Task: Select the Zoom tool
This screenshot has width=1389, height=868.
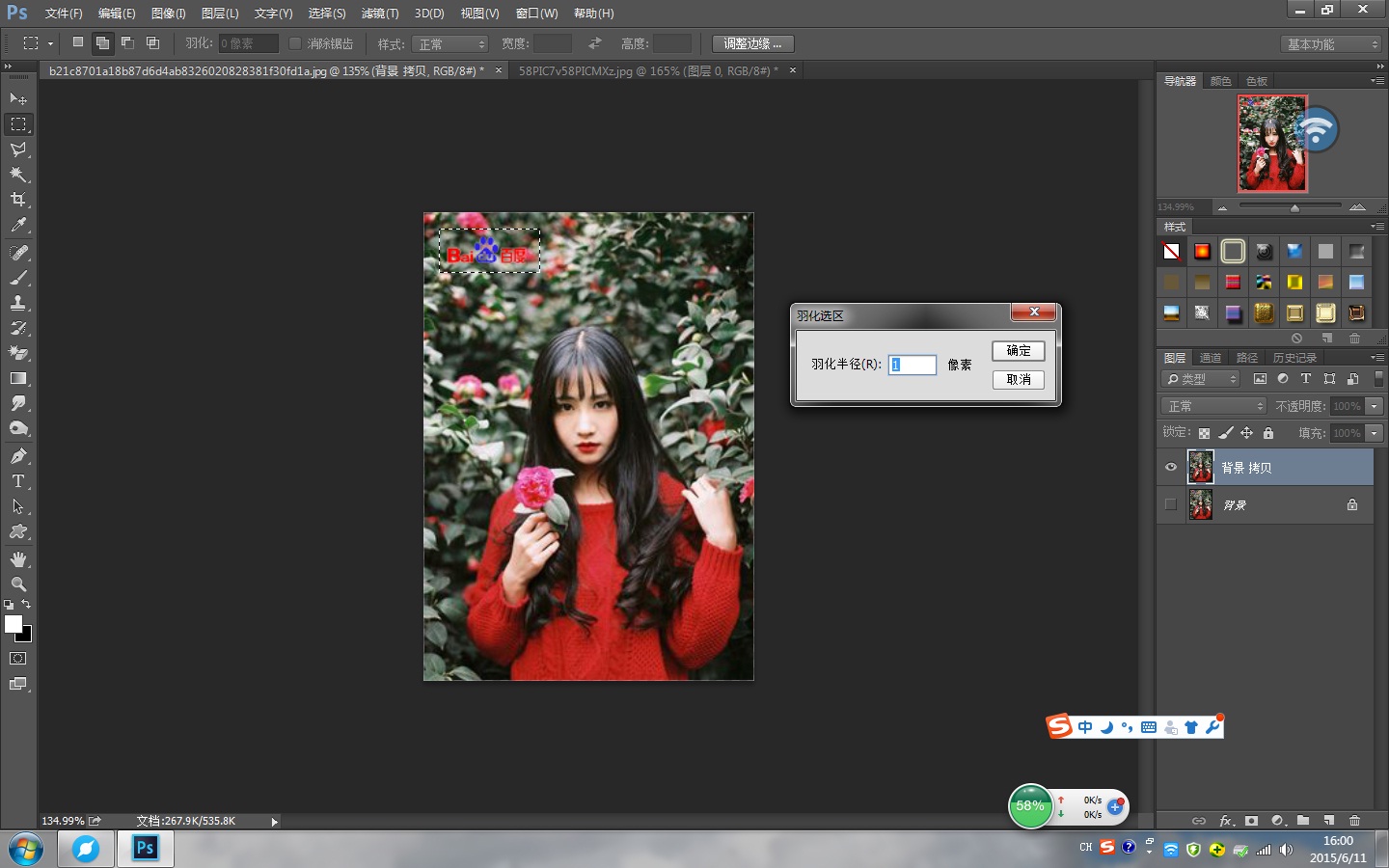Action: click(x=18, y=583)
